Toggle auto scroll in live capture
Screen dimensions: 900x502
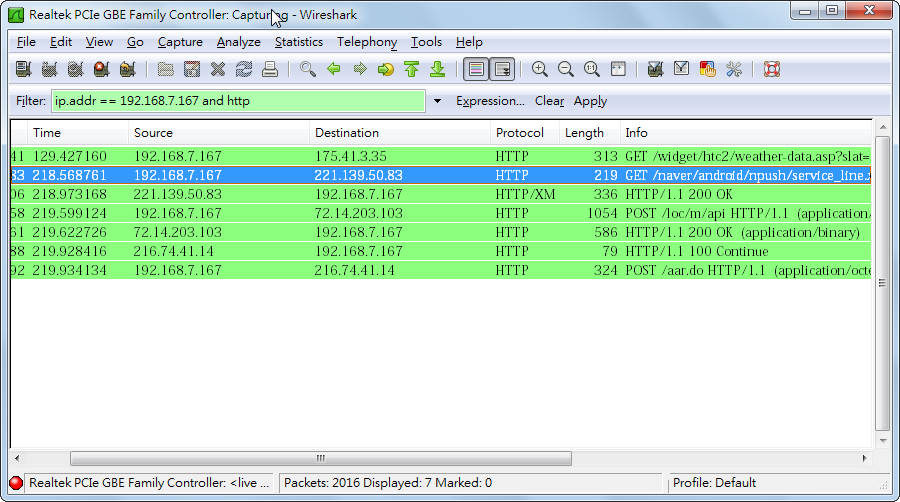click(x=502, y=69)
